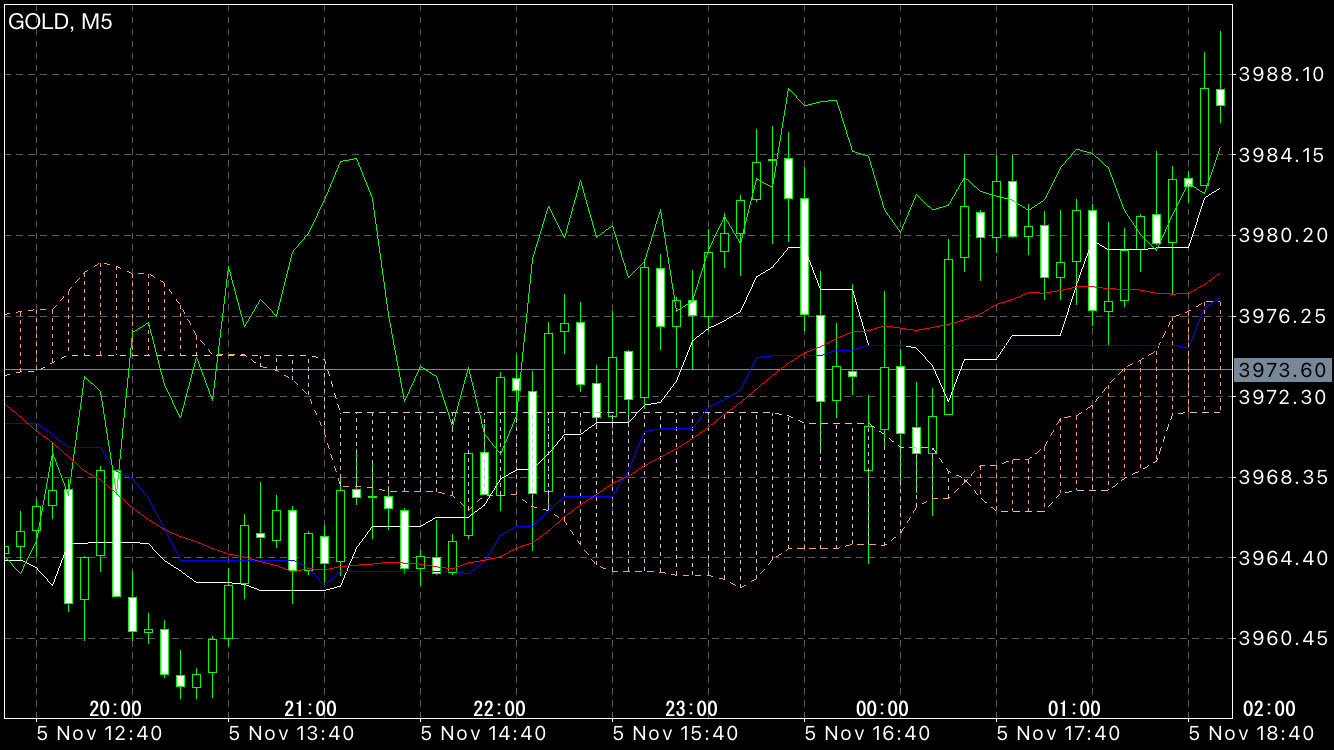The width and height of the screenshot is (1334, 750).
Task: Click the 00:00 time marker
Action: (x=883, y=709)
